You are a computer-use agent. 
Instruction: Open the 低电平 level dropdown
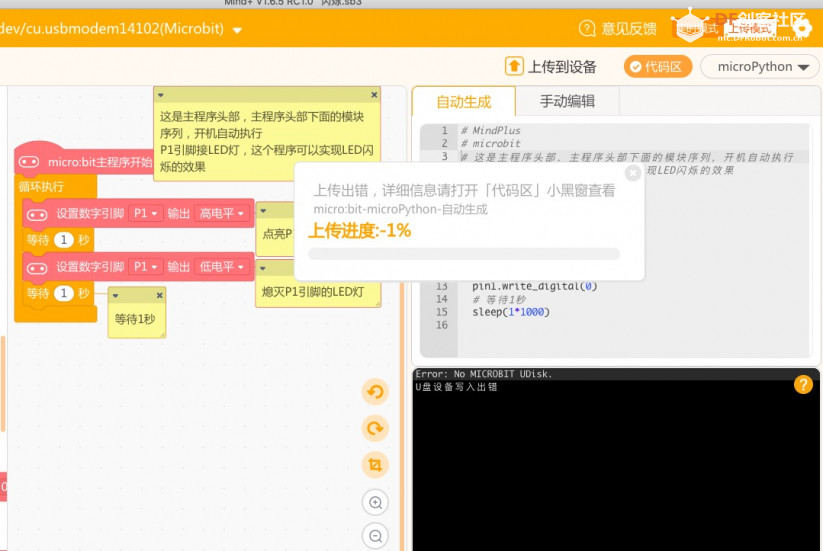tap(221, 267)
